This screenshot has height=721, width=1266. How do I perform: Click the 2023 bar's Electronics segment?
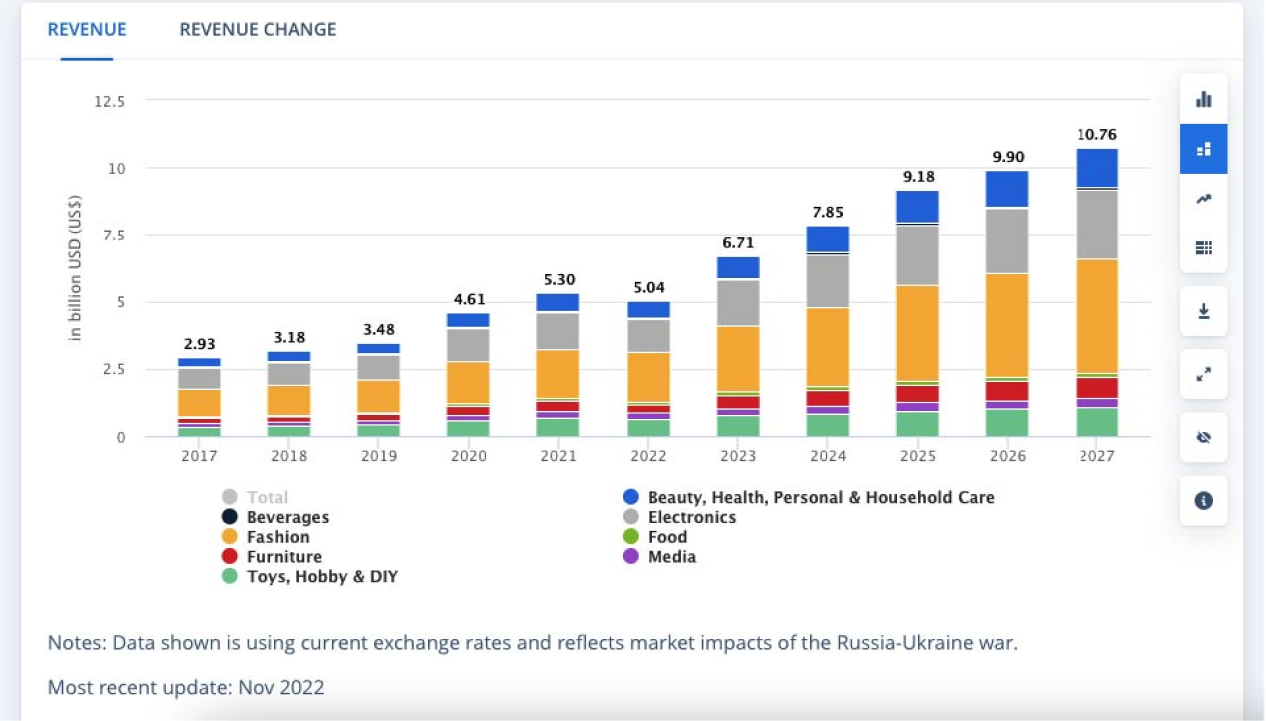tap(739, 302)
